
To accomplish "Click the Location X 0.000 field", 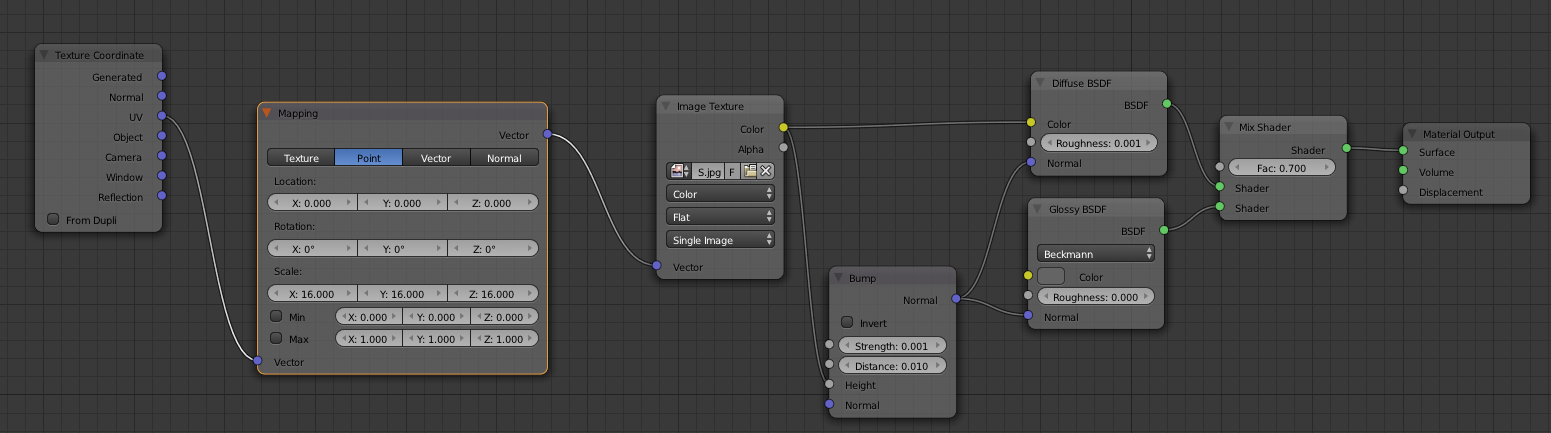I will pyautogui.click(x=313, y=203).
